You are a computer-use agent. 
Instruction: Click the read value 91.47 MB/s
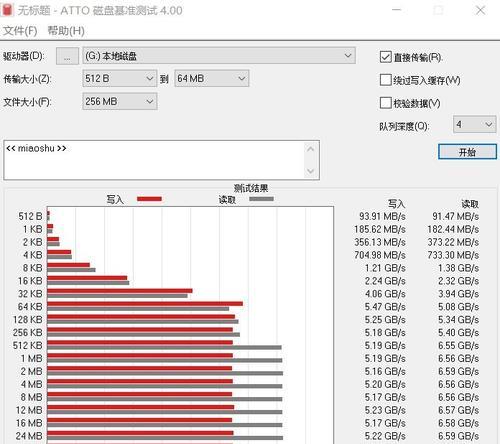tap(456, 216)
